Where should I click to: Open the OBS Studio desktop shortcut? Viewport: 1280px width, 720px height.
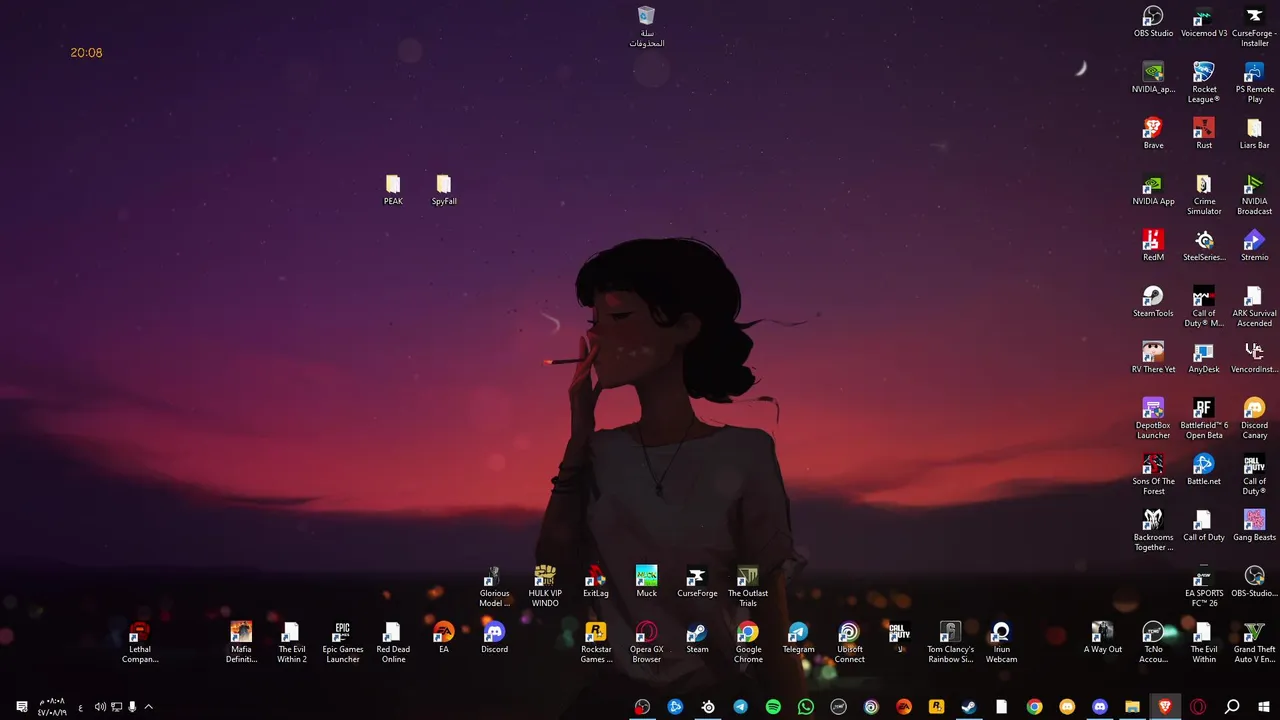[1153, 22]
